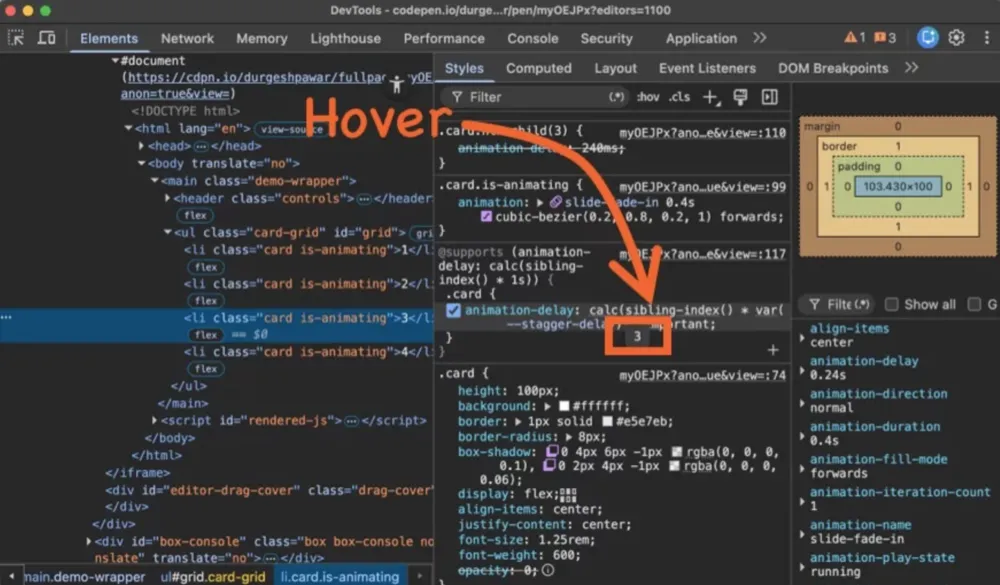Open the Computed sidebar tab
The image size is (1000, 585).
click(x=538, y=68)
